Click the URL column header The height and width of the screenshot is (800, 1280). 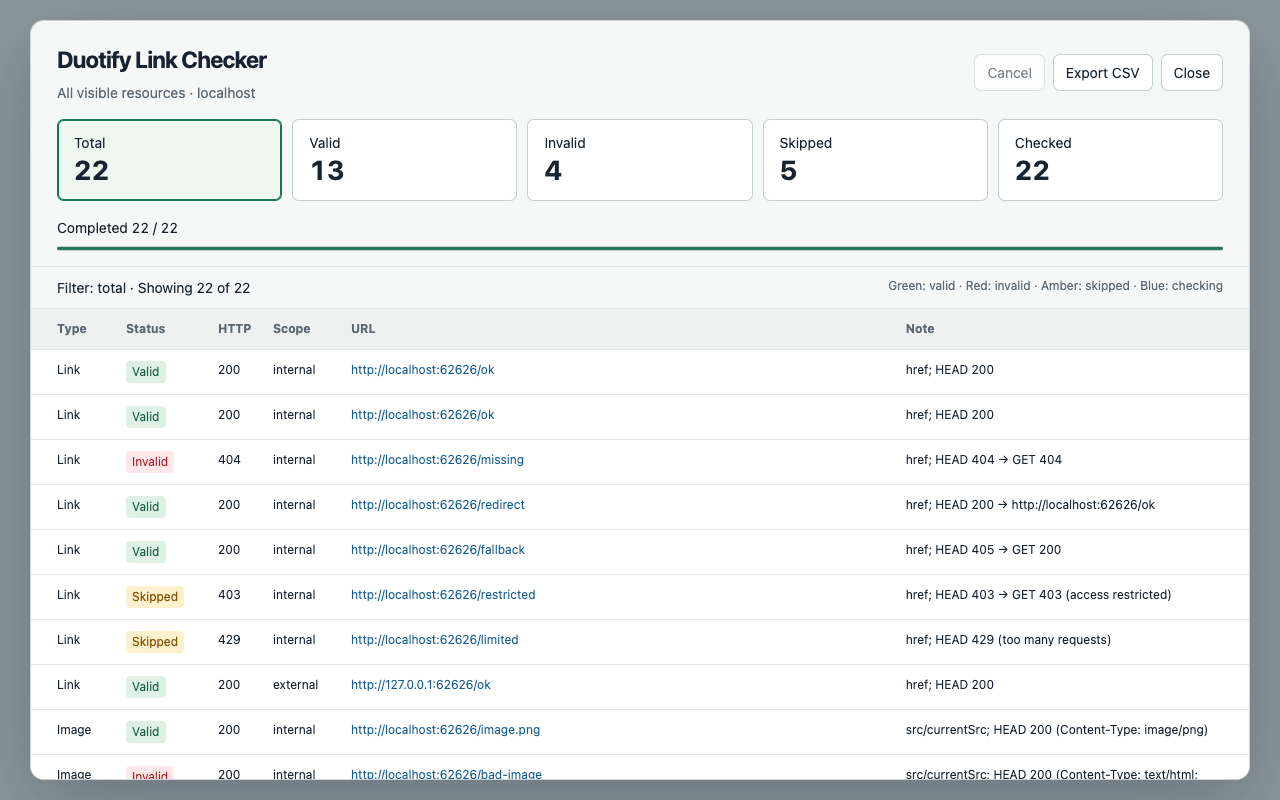pos(363,328)
